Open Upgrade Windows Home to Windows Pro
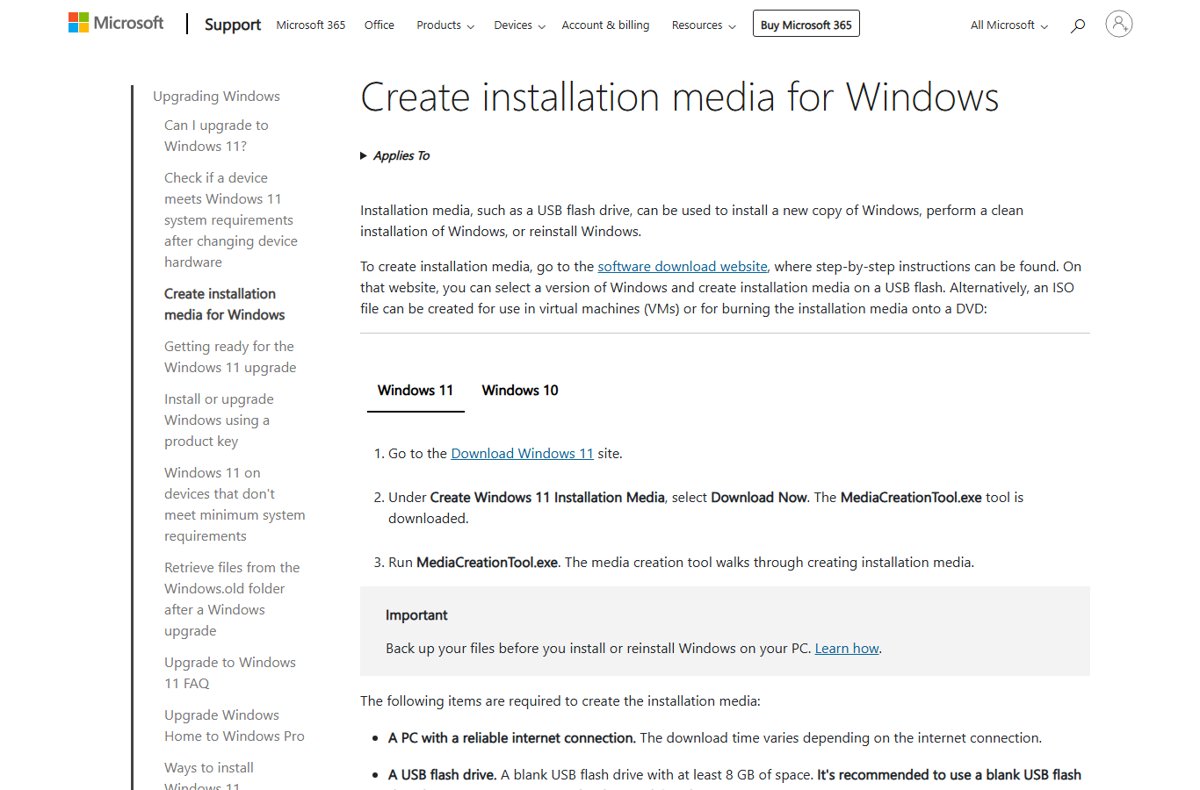 pos(234,725)
